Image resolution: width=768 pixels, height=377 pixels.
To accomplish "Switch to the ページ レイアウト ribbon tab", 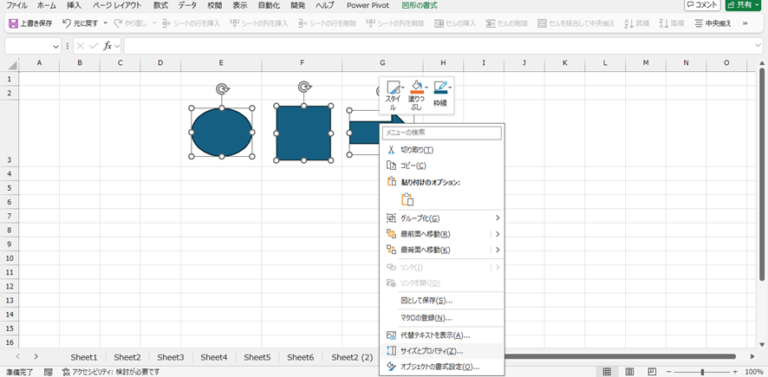I will click(117, 6).
